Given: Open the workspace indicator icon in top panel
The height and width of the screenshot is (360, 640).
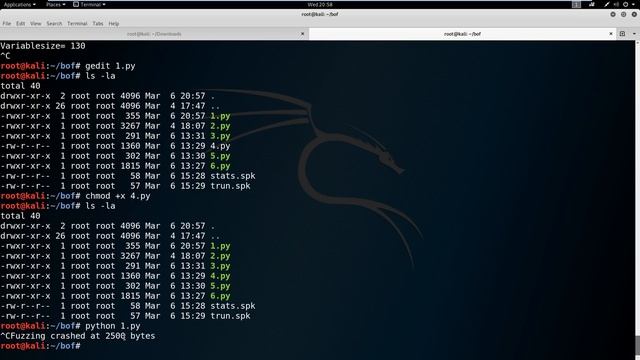Looking at the screenshot, I should tap(576, 4).
